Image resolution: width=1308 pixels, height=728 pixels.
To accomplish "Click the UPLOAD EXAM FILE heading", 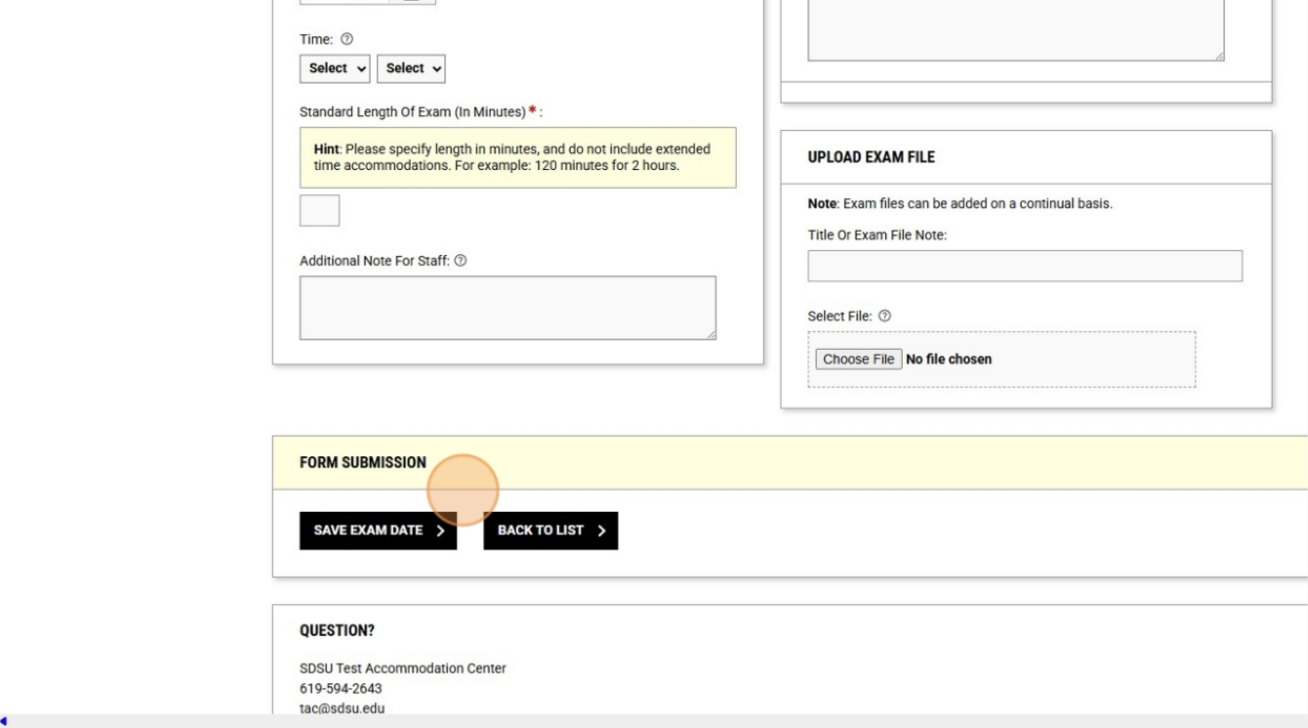I will 871,158.
